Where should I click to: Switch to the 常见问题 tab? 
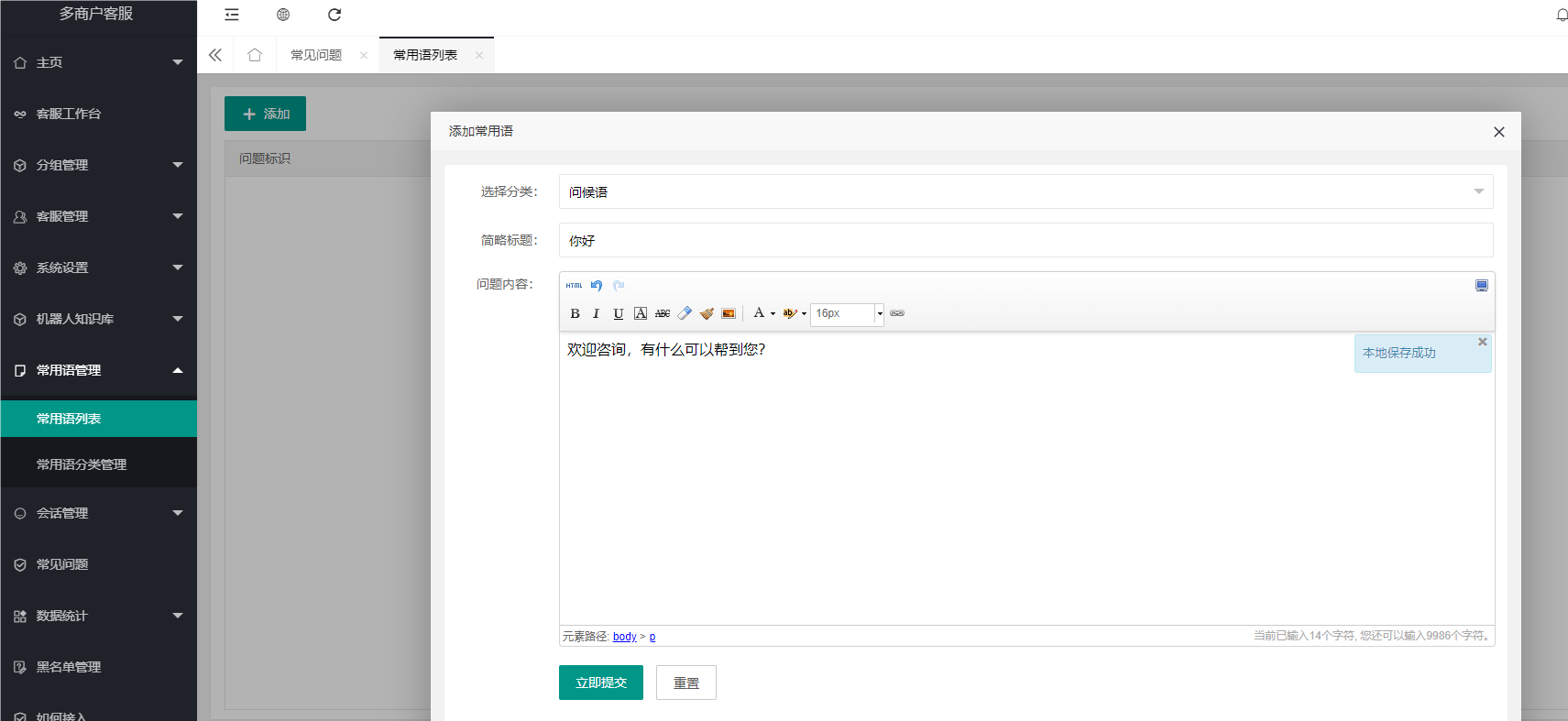[x=316, y=55]
